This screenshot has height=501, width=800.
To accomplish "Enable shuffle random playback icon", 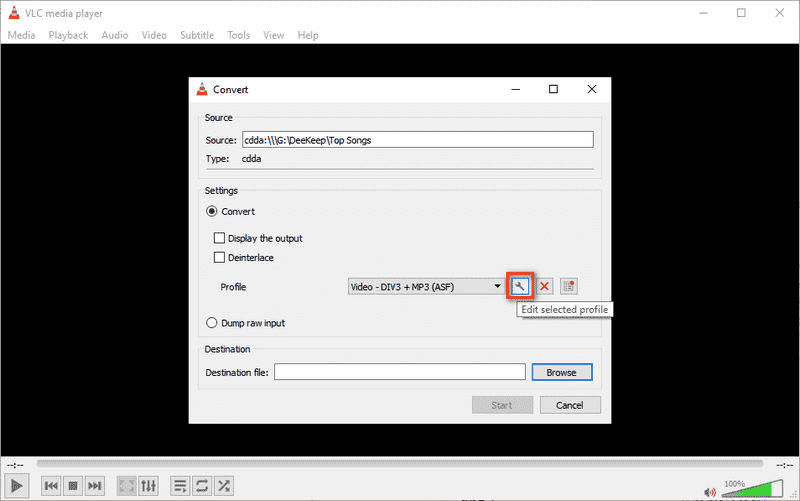I will pyautogui.click(x=224, y=486).
